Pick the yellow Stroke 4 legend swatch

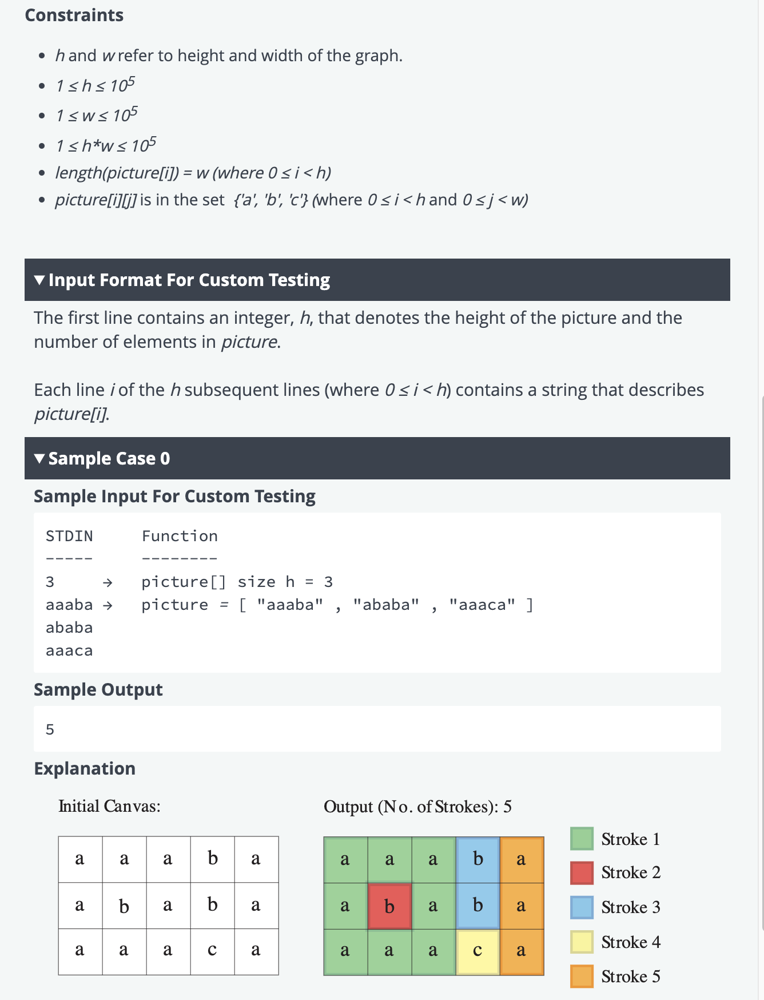pos(582,942)
